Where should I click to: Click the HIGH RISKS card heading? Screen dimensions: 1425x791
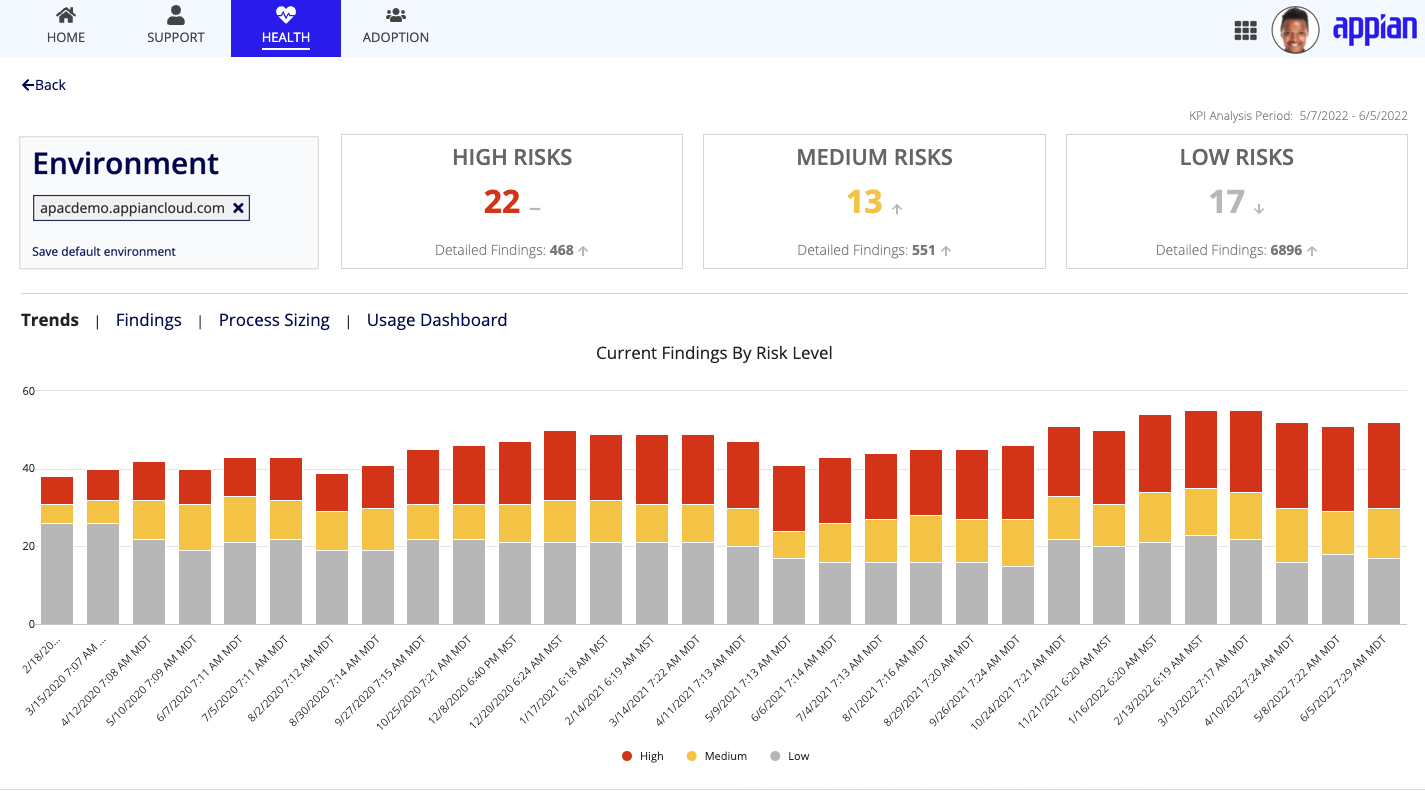(x=512, y=157)
